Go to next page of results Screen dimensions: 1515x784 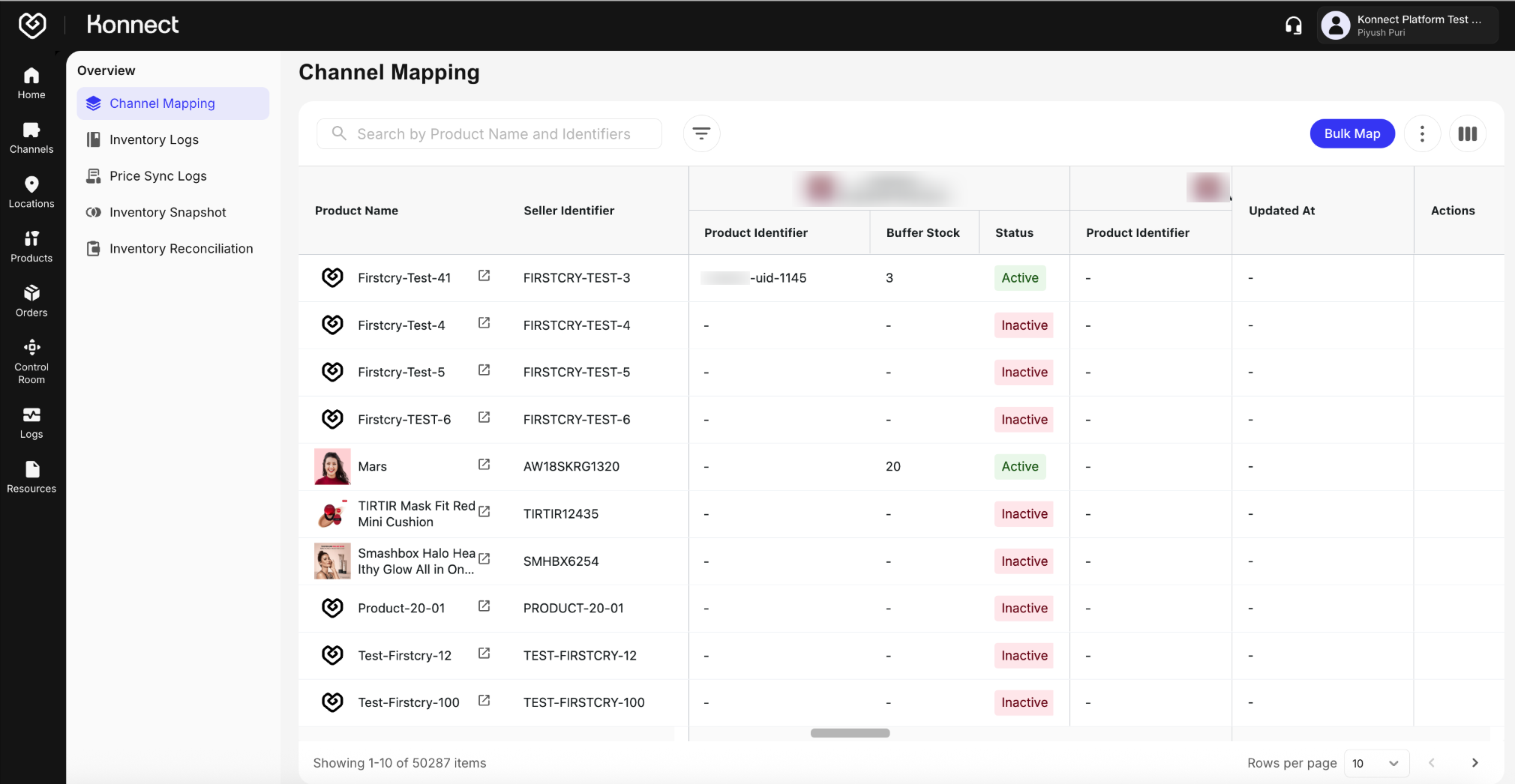click(x=1474, y=763)
